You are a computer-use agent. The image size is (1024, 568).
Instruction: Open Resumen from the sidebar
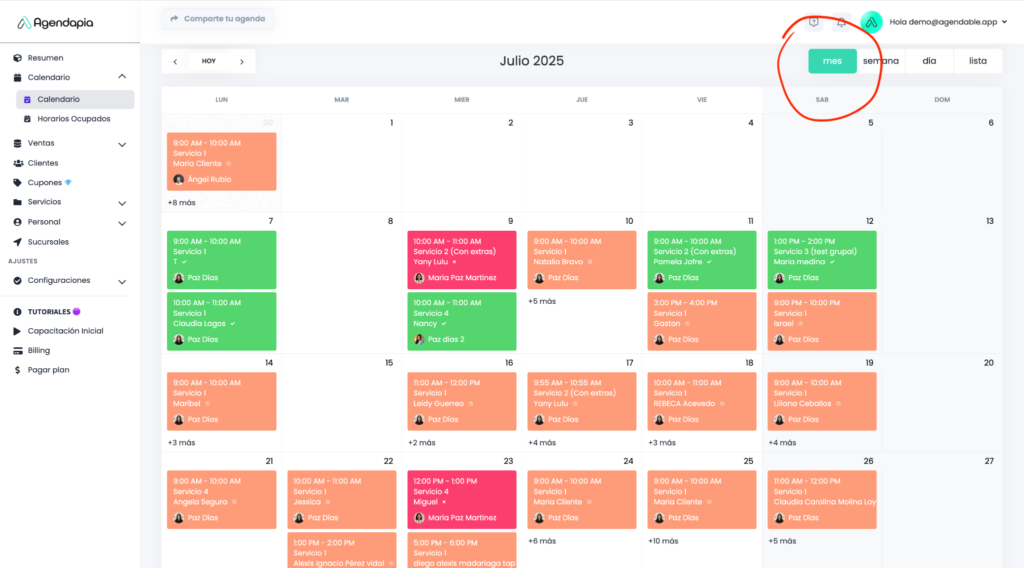pos(45,58)
